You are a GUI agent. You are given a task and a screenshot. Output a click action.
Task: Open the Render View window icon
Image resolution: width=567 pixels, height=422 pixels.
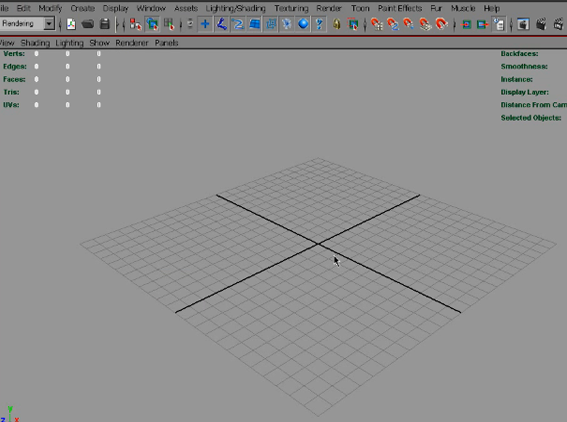[x=523, y=24]
